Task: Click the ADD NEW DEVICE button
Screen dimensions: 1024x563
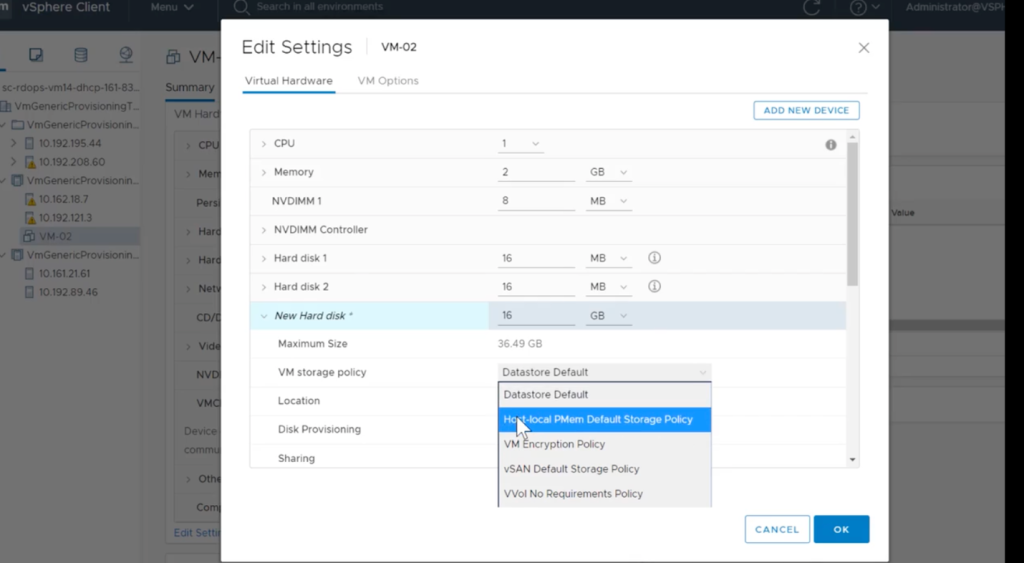Action: pos(806,111)
